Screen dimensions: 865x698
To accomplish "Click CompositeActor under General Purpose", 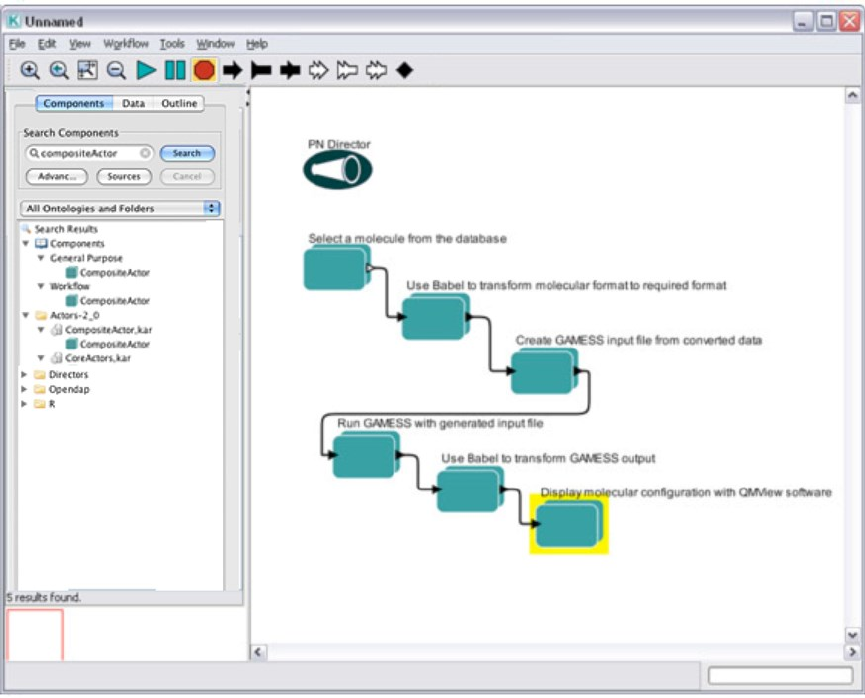I will pos(114,273).
